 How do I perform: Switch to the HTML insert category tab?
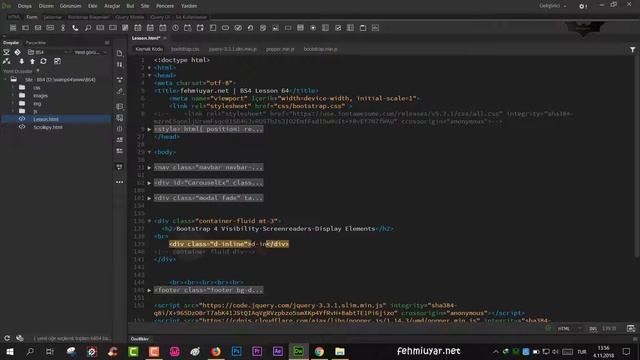(13, 17)
